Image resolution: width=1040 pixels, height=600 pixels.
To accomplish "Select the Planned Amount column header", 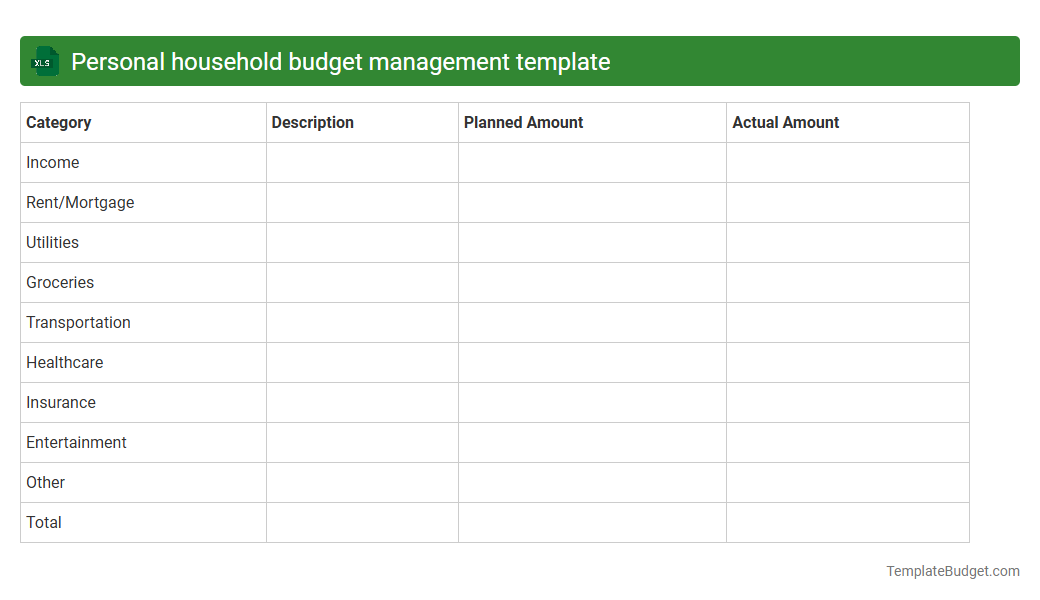I will click(523, 122).
